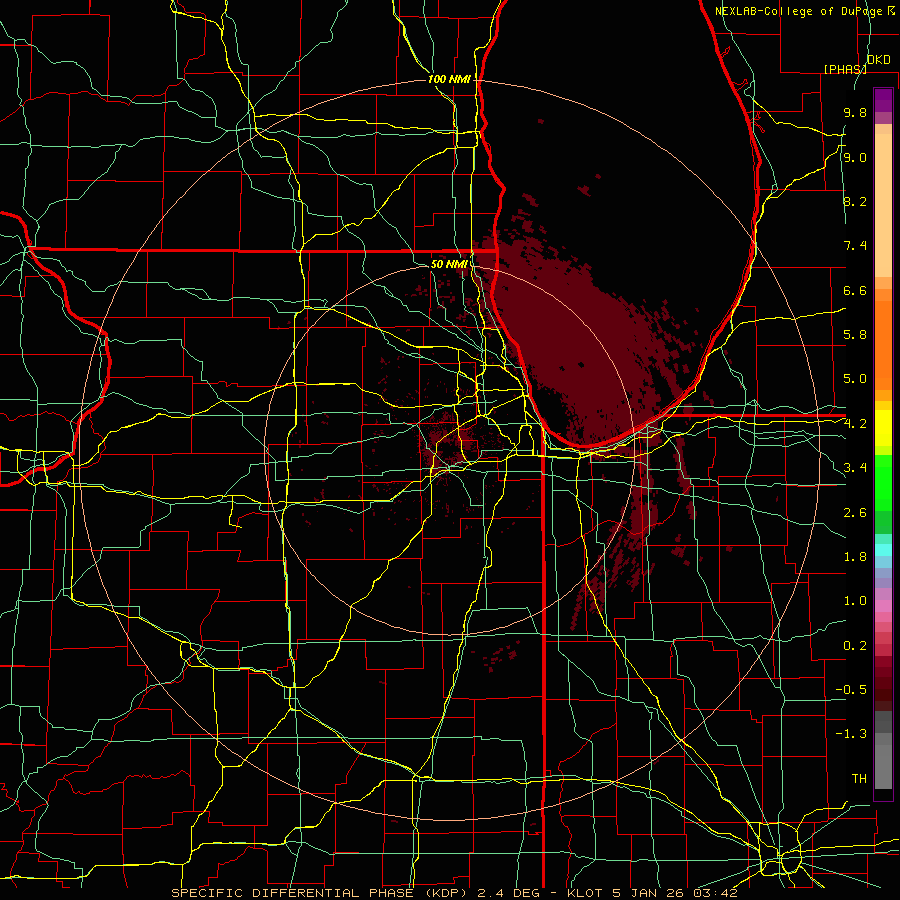The width and height of the screenshot is (900, 900).
Task: Click the 0.2 scale value
Action: (x=855, y=646)
